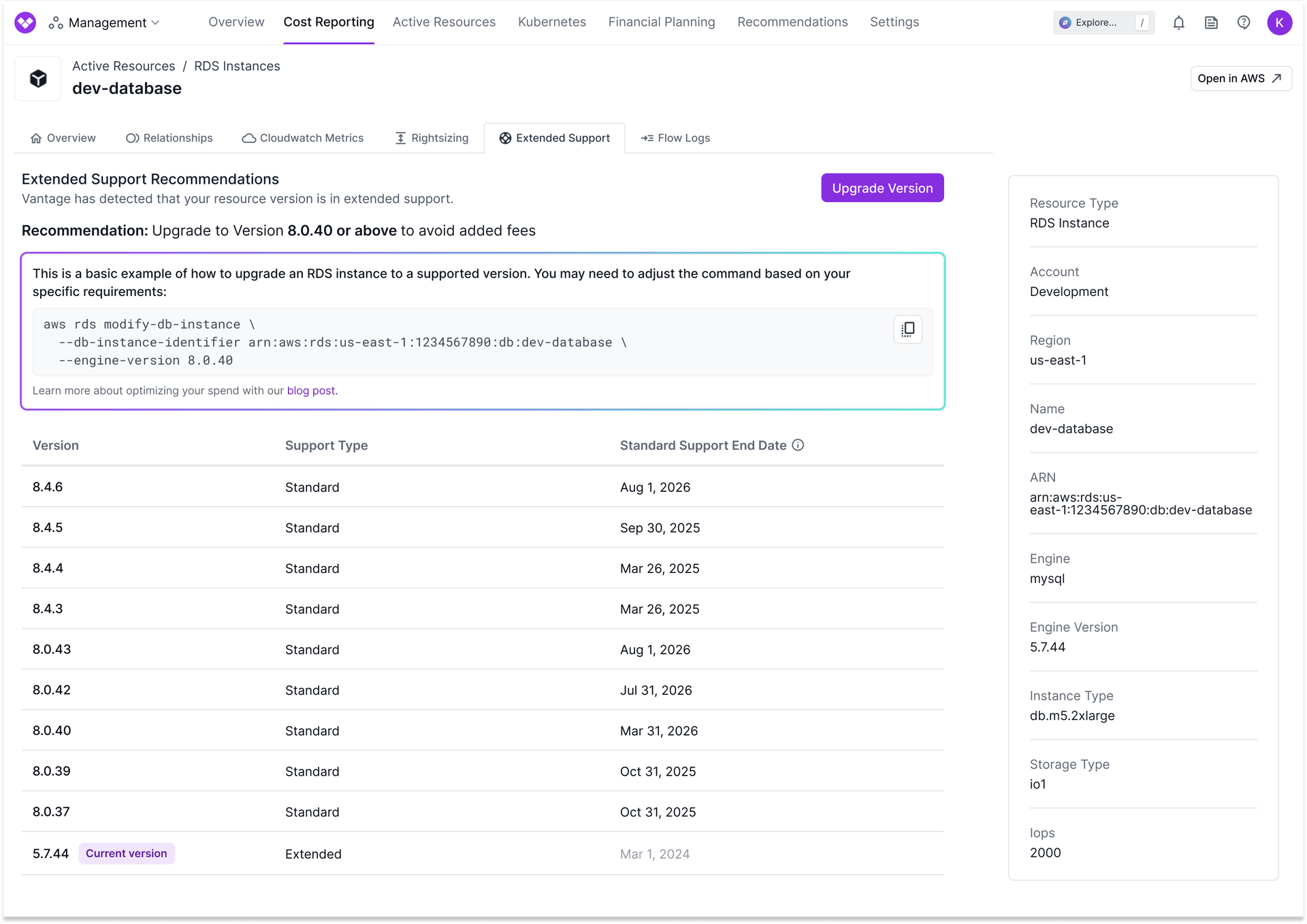Copy the AWS CLI command
1307x924 pixels.
pos(907,329)
